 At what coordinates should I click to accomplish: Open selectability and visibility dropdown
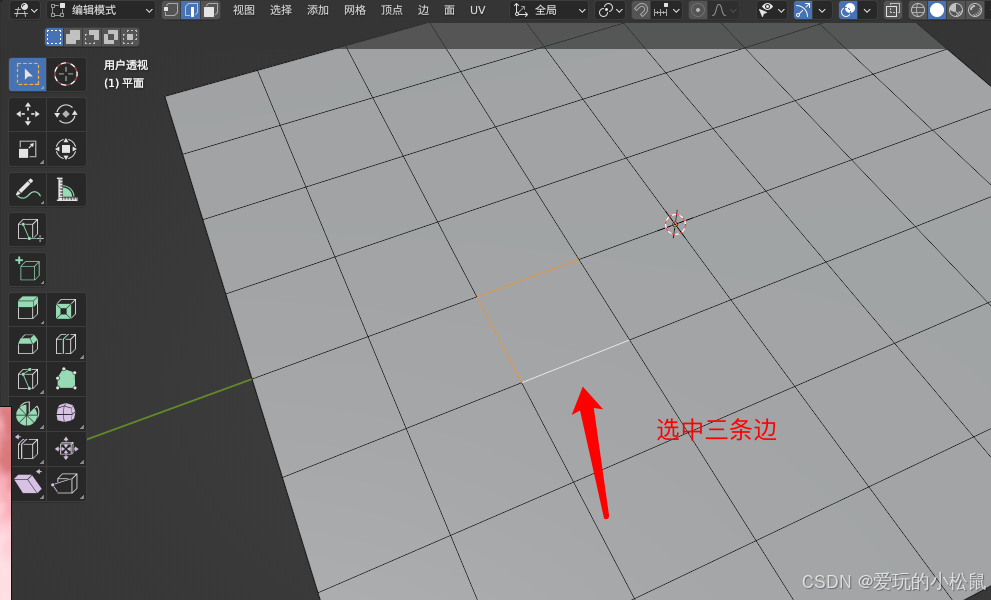772,10
